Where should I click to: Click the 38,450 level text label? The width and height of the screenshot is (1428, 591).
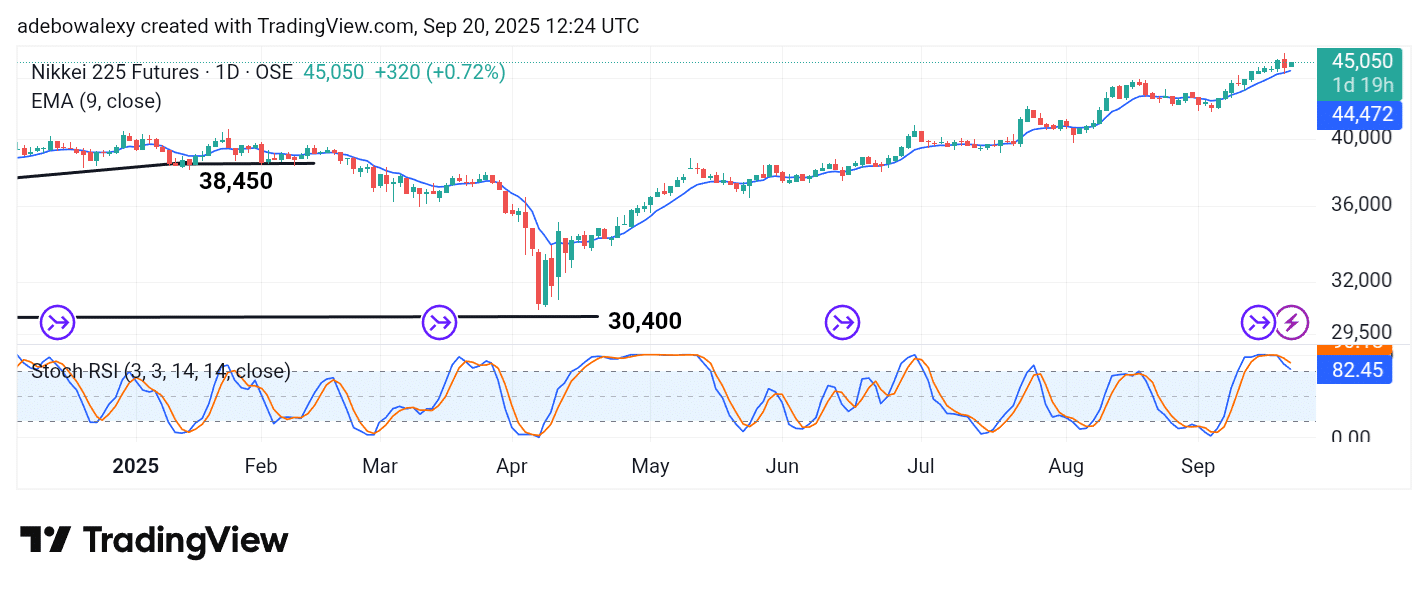[236, 181]
